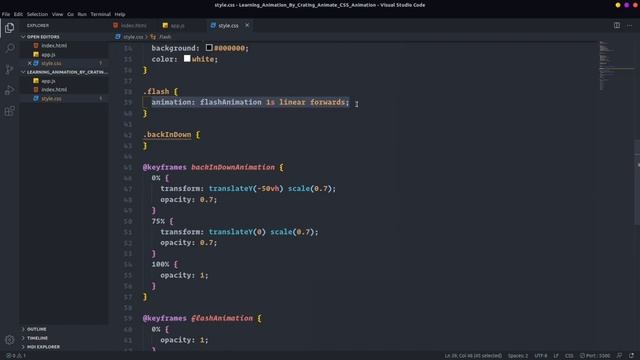Click the notifications bell in status bar
Viewport: 640px width, 360px height.
631,356
